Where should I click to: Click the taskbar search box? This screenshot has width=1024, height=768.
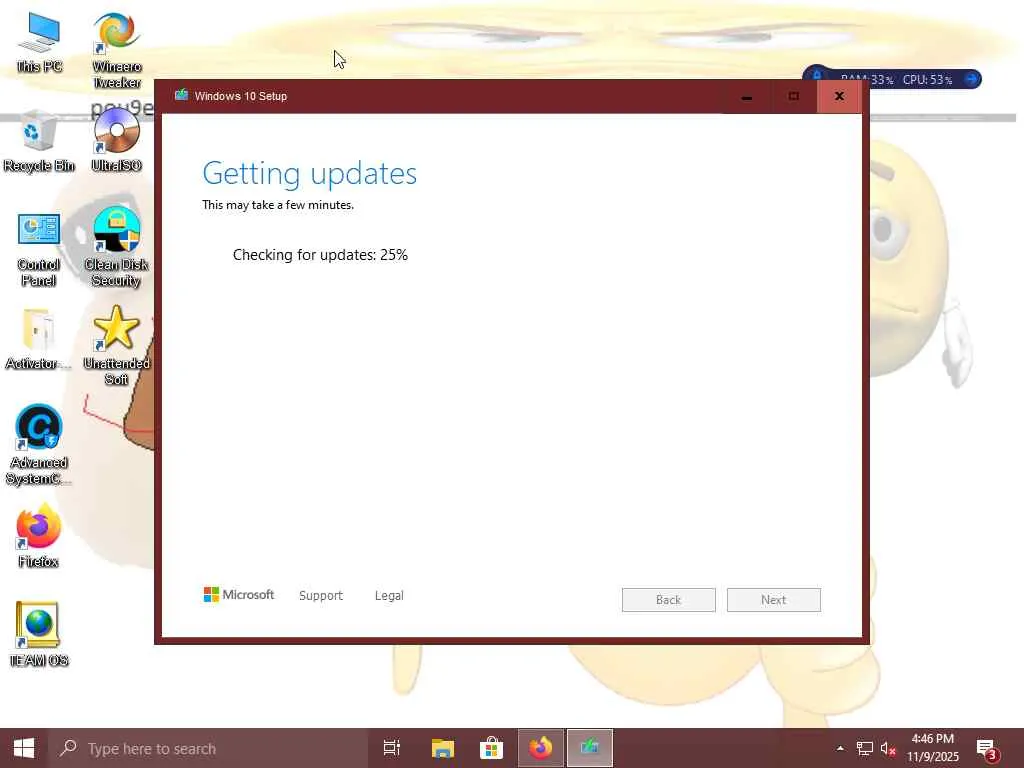click(208, 748)
